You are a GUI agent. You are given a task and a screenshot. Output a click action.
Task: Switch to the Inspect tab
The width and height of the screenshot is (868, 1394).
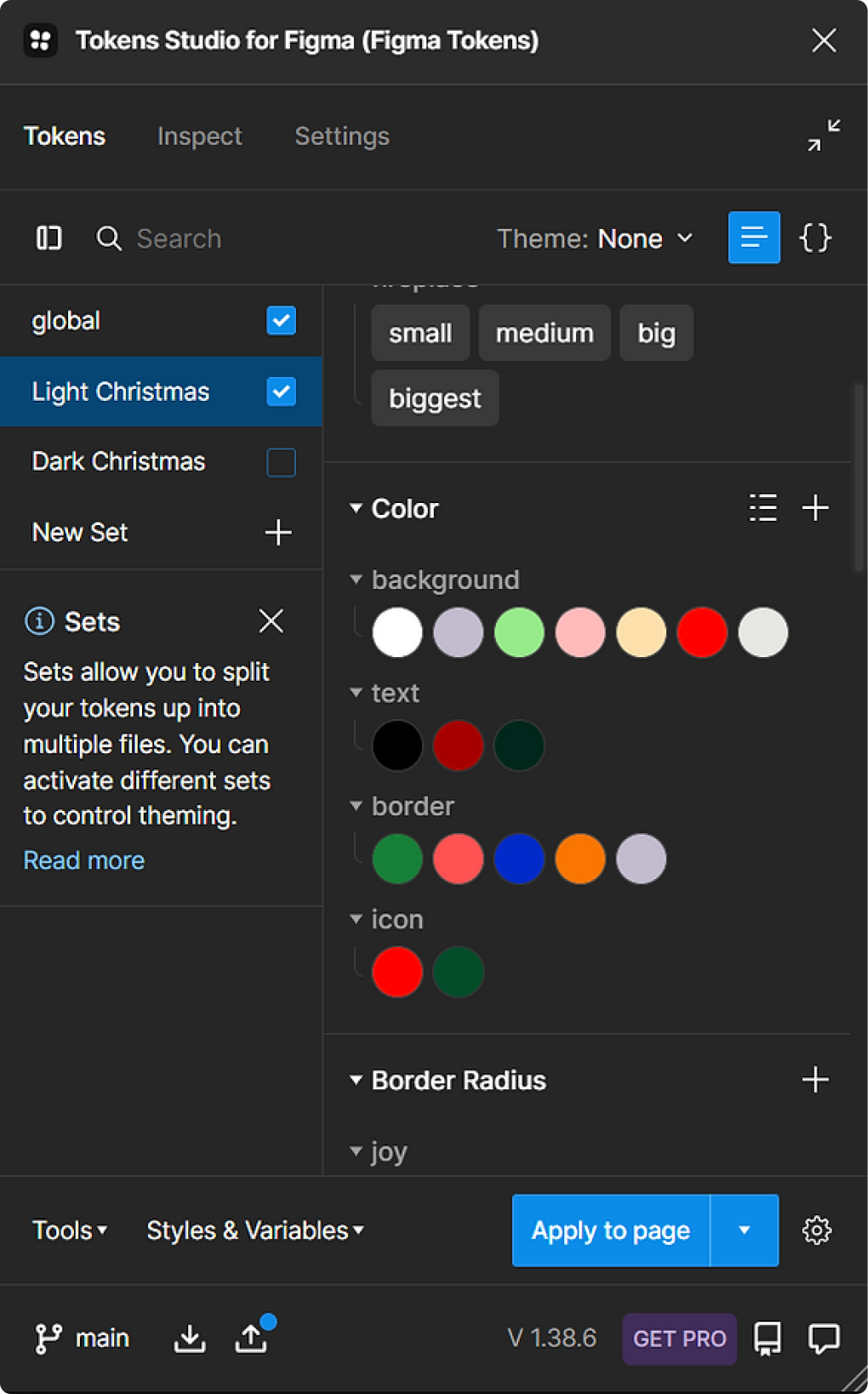pos(199,136)
